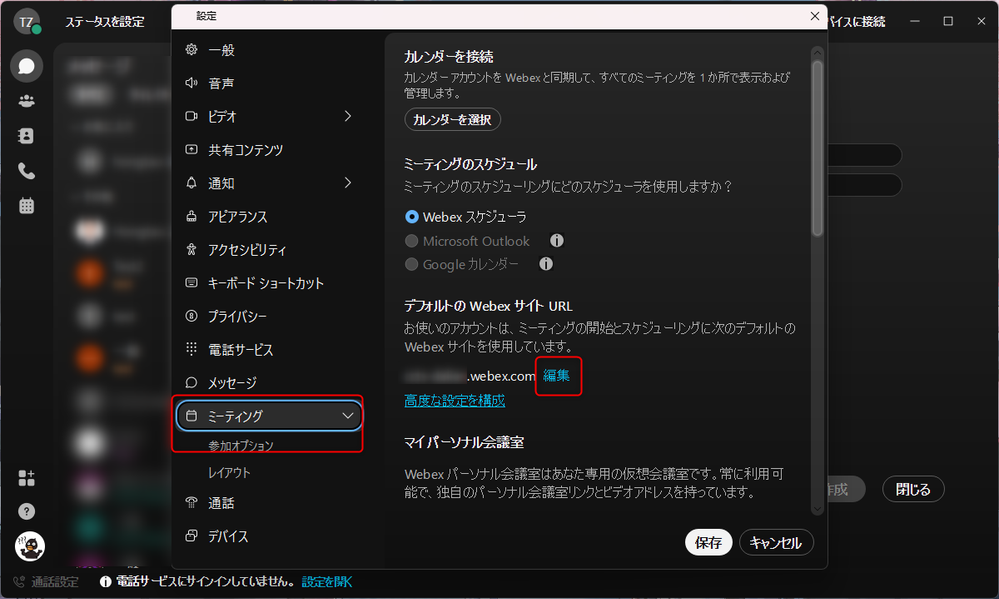Open the Calling phone icon in sidebar
This screenshot has width=999, height=599.
point(26,171)
